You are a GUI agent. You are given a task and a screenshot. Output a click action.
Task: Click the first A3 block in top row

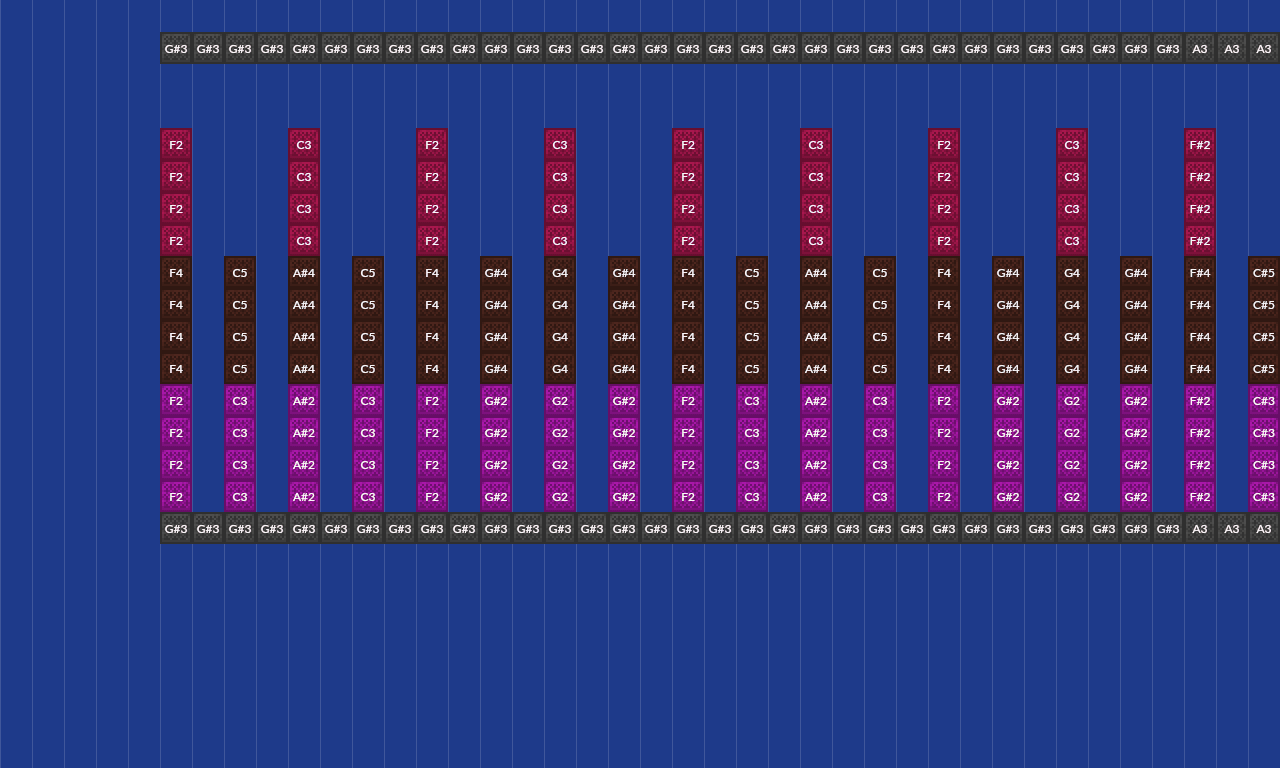tap(1200, 49)
